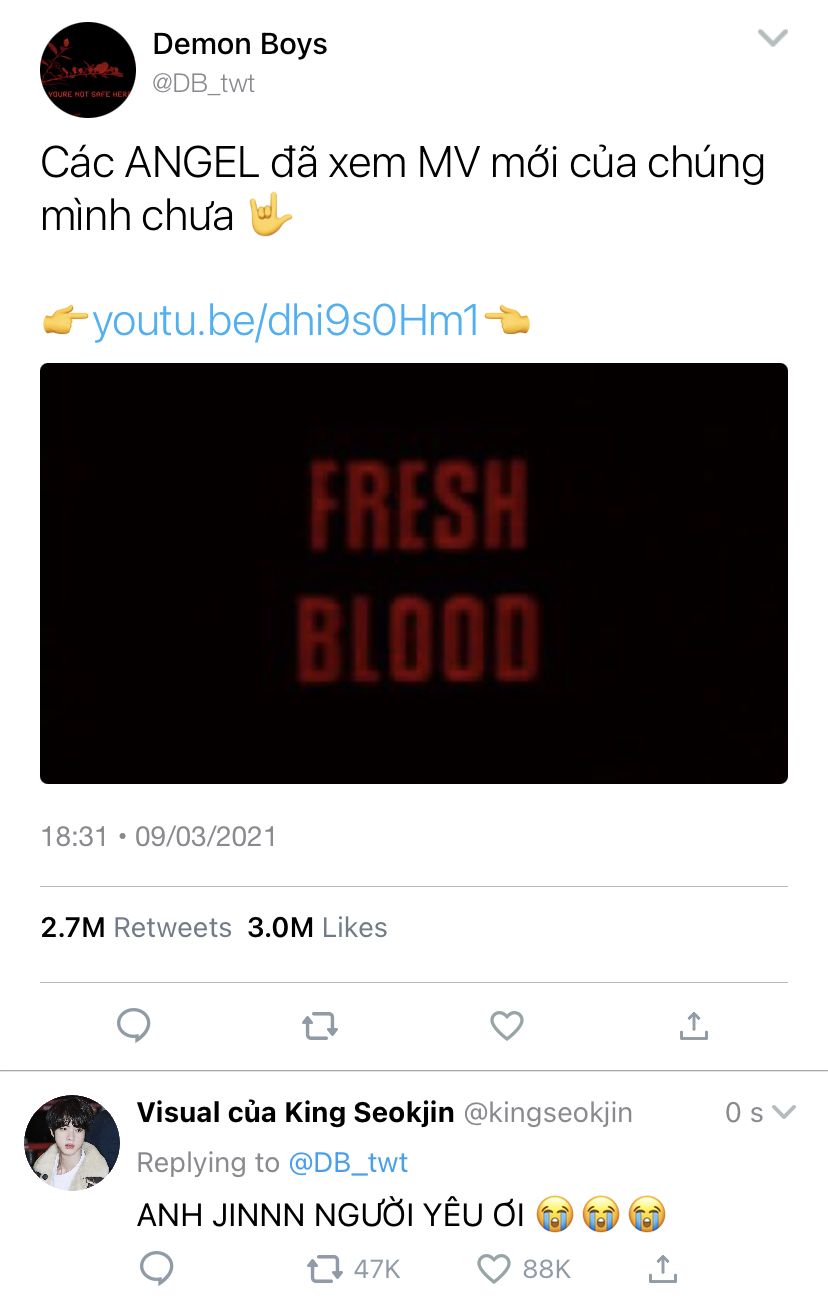Share the kingseokjin reply
This screenshot has height=1305, width=828.
tap(662, 1269)
